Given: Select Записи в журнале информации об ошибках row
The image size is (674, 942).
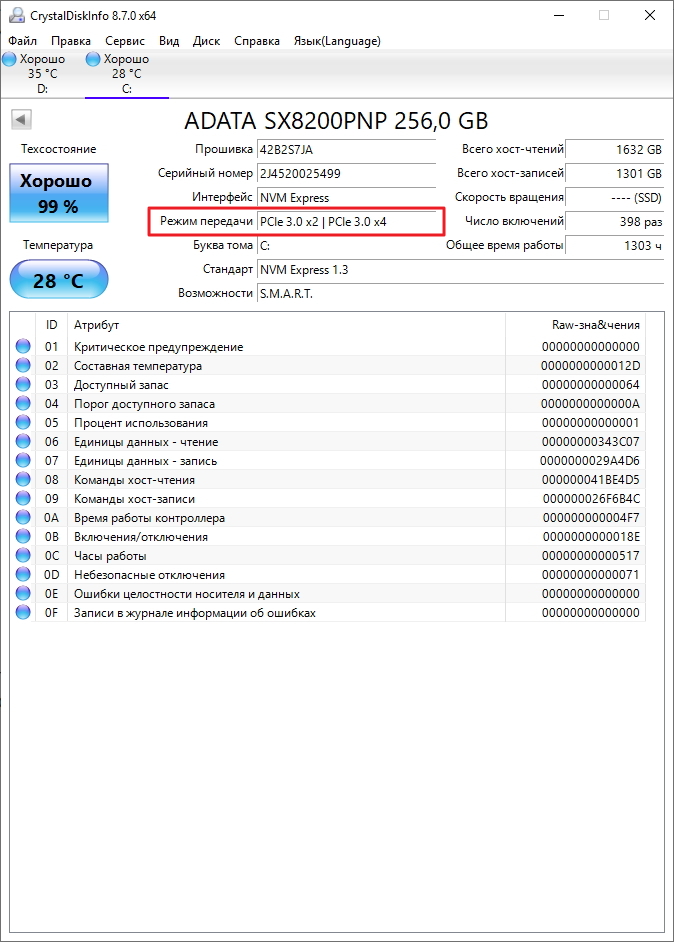Looking at the screenshot, I should [328, 613].
